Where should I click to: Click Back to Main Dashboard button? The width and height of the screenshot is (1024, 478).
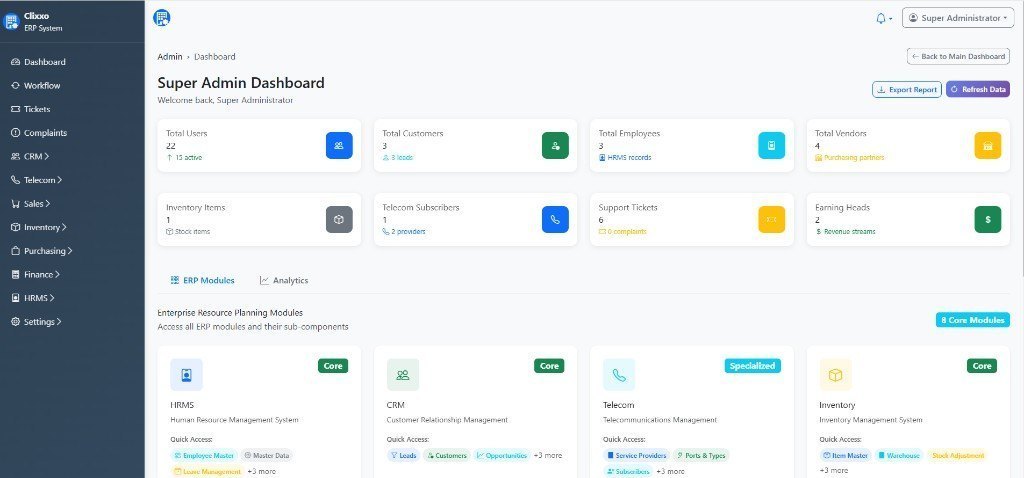(958, 56)
